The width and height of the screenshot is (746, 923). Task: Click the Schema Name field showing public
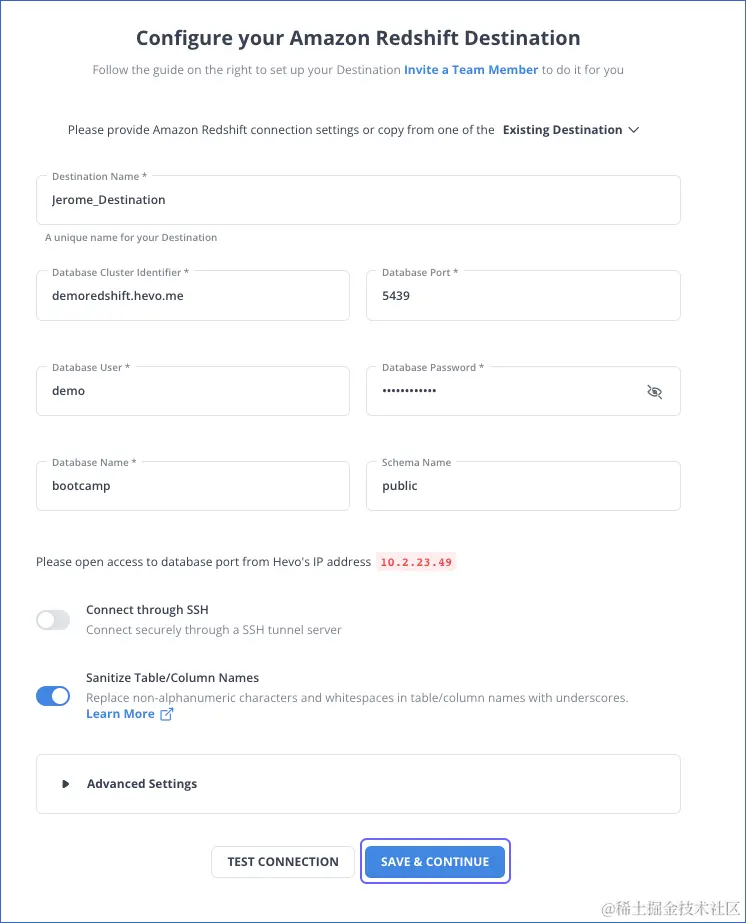pos(523,486)
